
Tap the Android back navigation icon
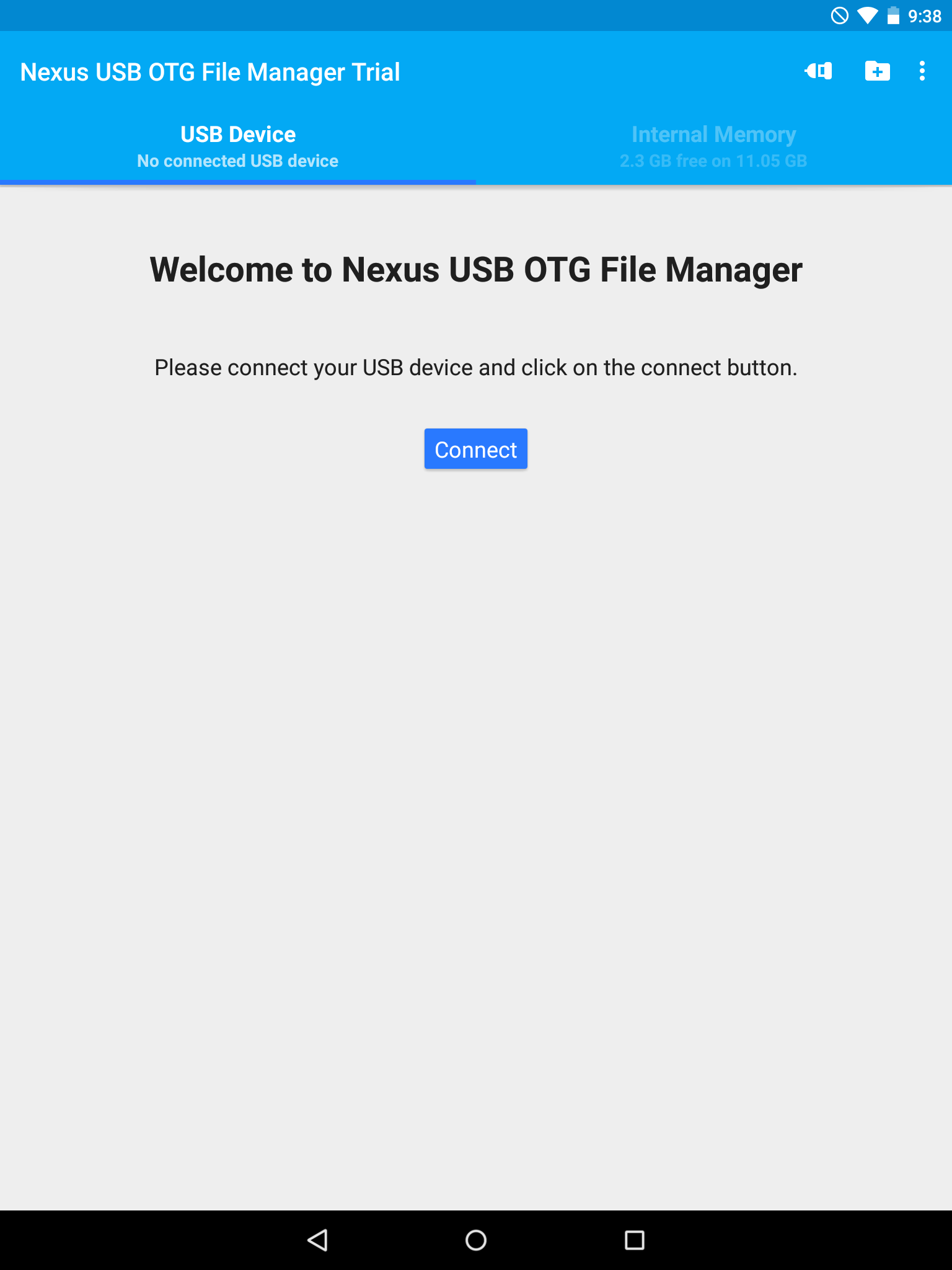click(317, 1240)
